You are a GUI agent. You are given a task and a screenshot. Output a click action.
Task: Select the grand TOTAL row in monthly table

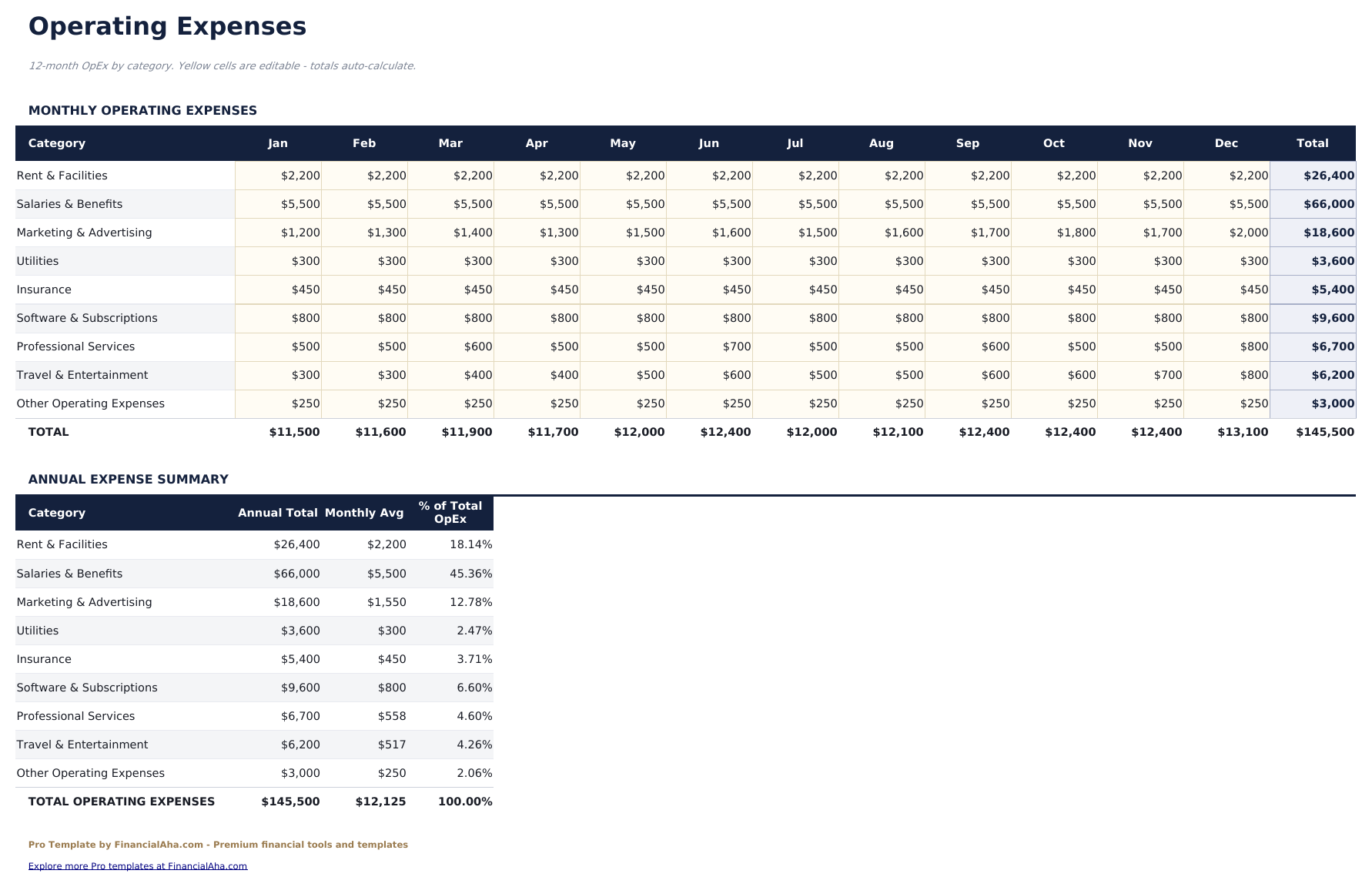(x=49, y=432)
